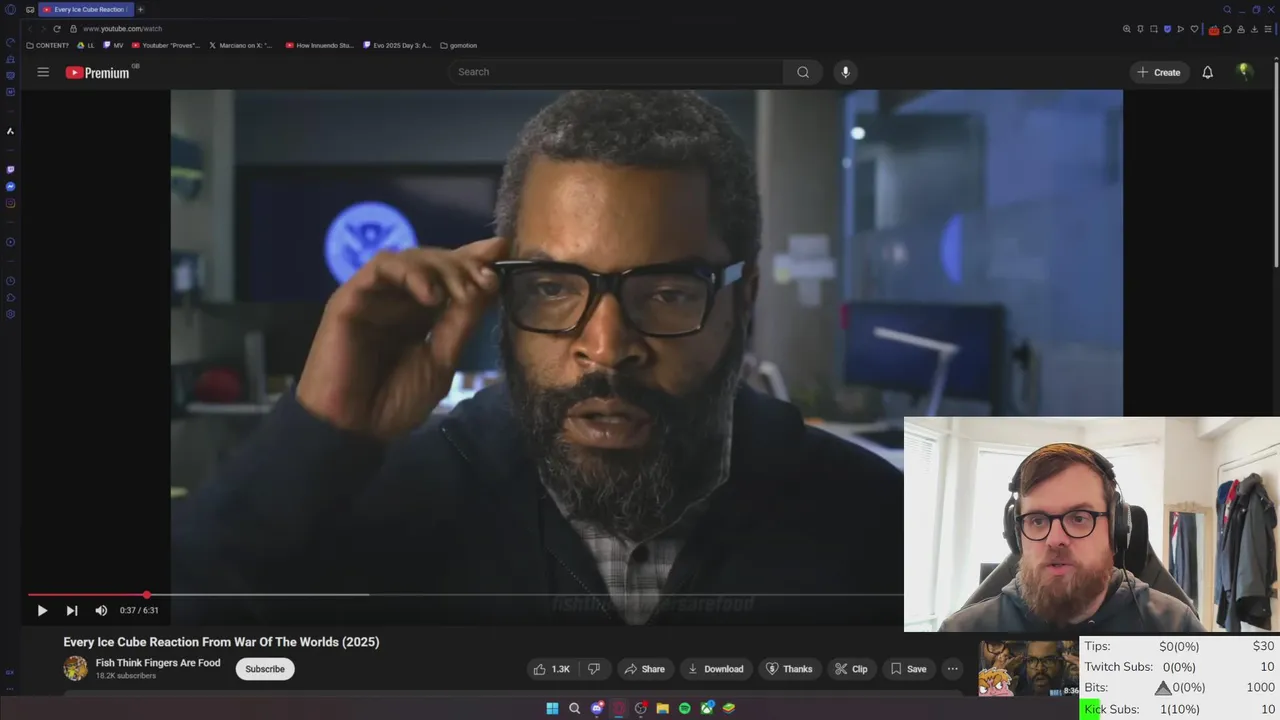The image size is (1280, 720).
Task: Click the snapshot capture icon in toolbar
Action: 1153,29
